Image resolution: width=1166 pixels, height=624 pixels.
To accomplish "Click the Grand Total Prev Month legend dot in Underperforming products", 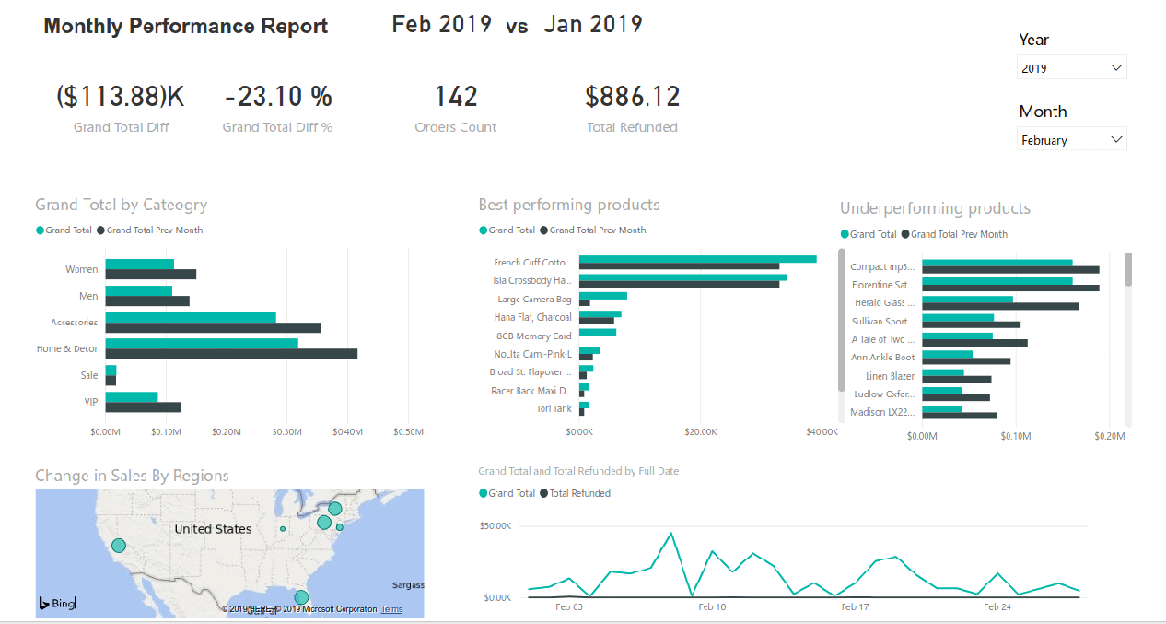I will 906,234.
